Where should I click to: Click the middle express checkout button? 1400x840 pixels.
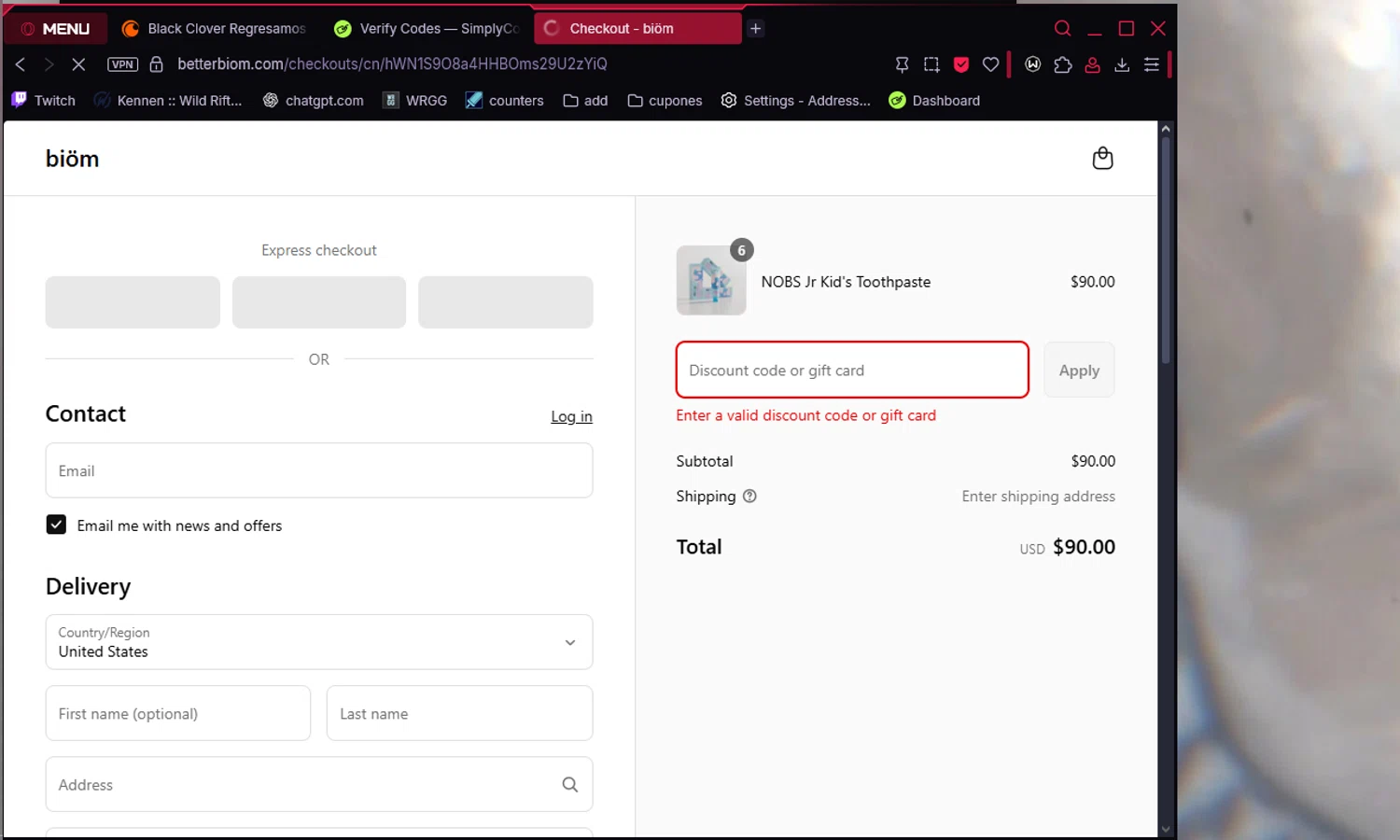pos(319,302)
